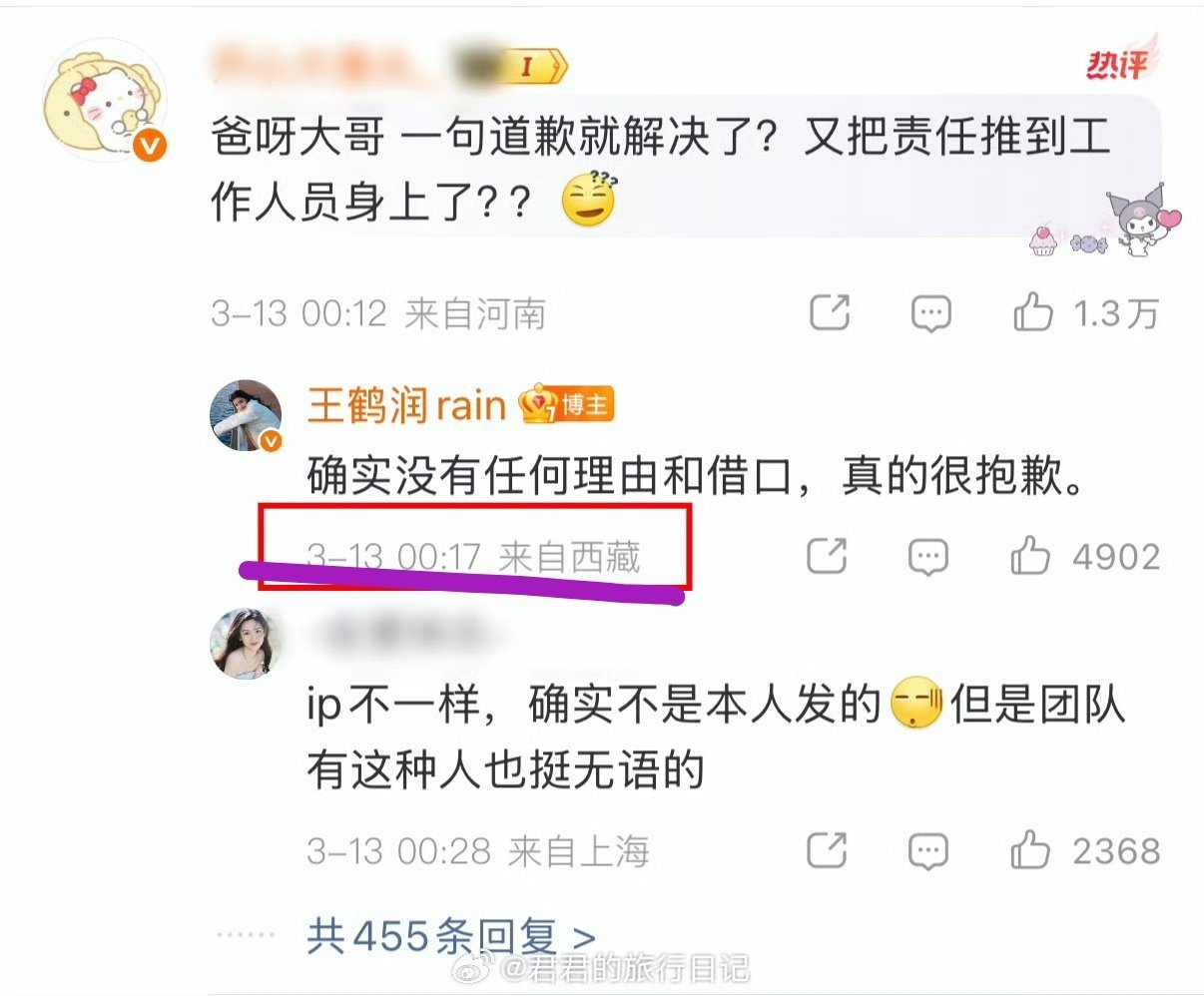Share the top comment from 河南
This screenshot has height=996, width=1204.
pyautogui.click(x=830, y=314)
